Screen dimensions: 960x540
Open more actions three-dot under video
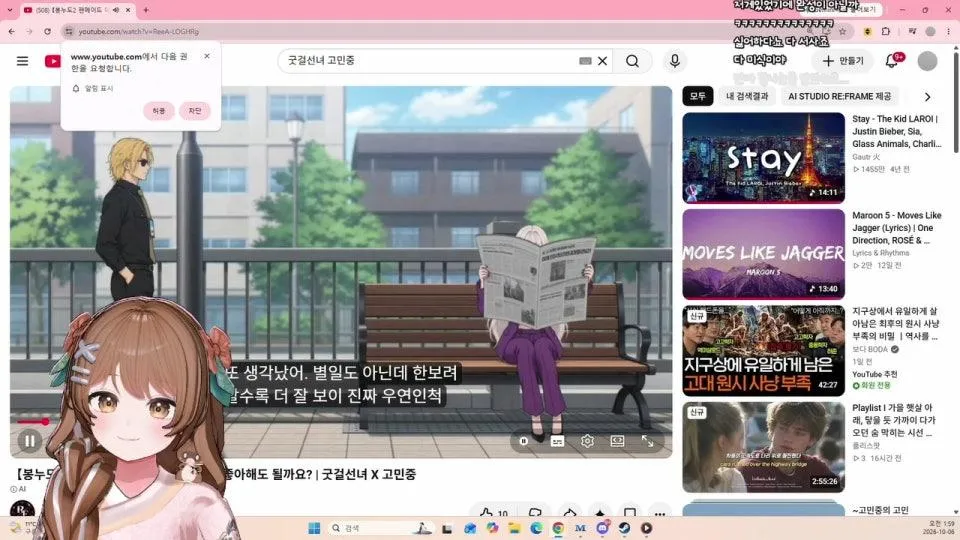pyautogui.click(x=659, y=513)
